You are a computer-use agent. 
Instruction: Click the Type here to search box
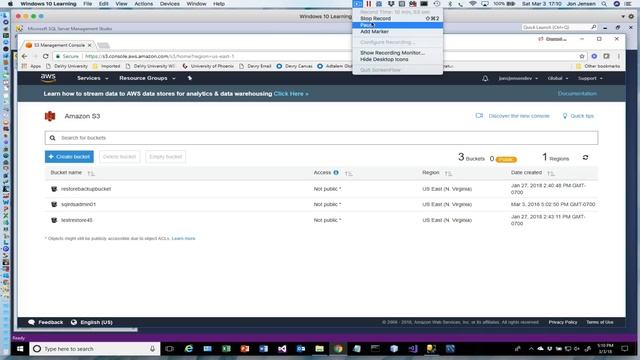pyautogui.click(x=94, y=349)
